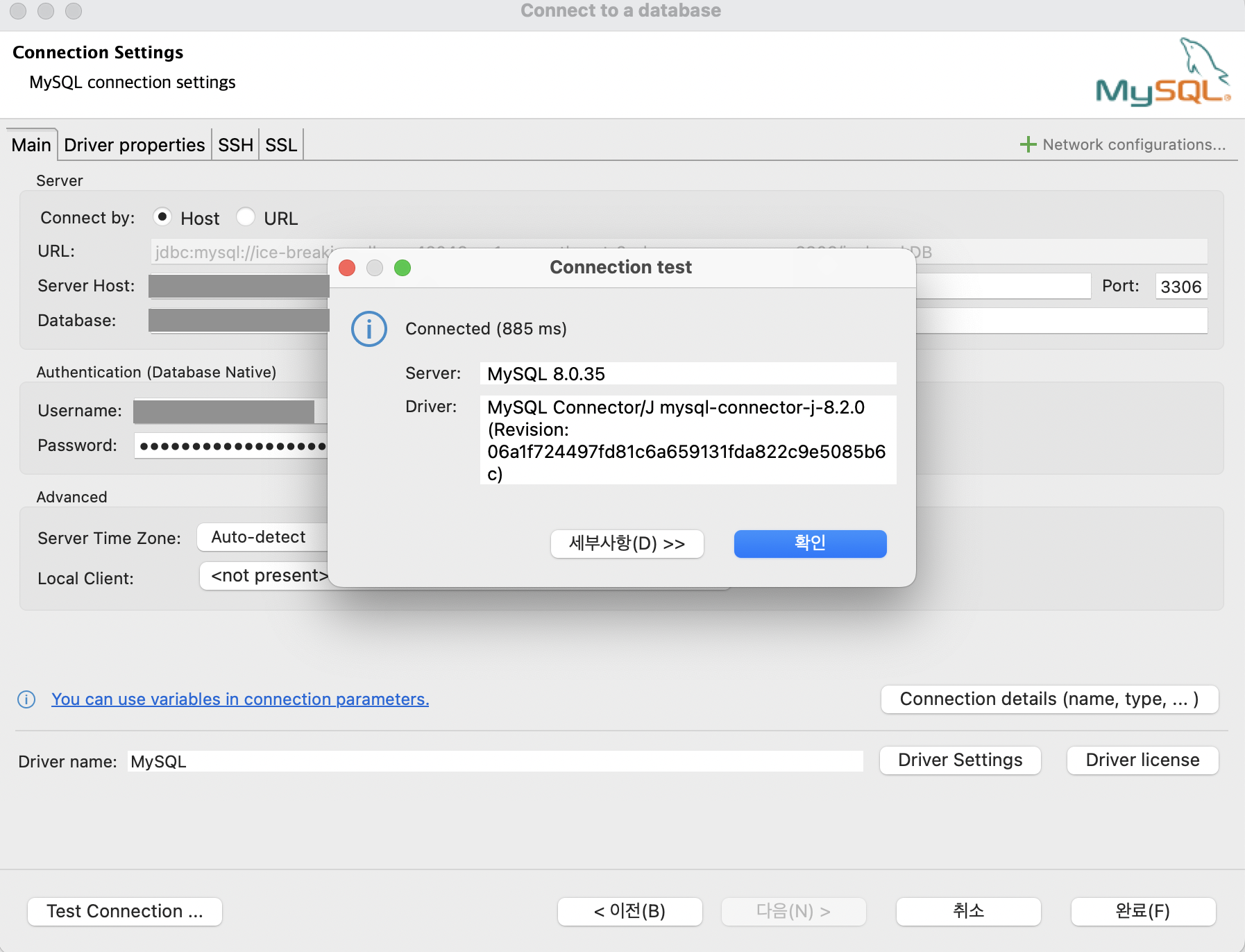Click the Driver name field showing MySQL
This screenshot has height=952, width=1245.
tap(496, 761)
